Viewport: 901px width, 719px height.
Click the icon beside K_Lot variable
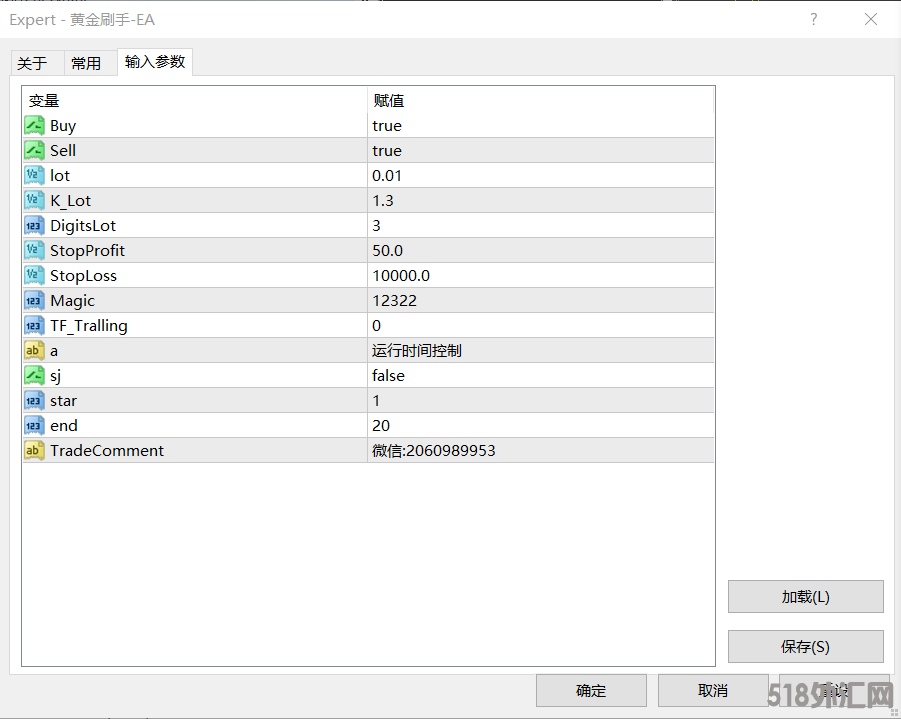click(x=34, y=200)
